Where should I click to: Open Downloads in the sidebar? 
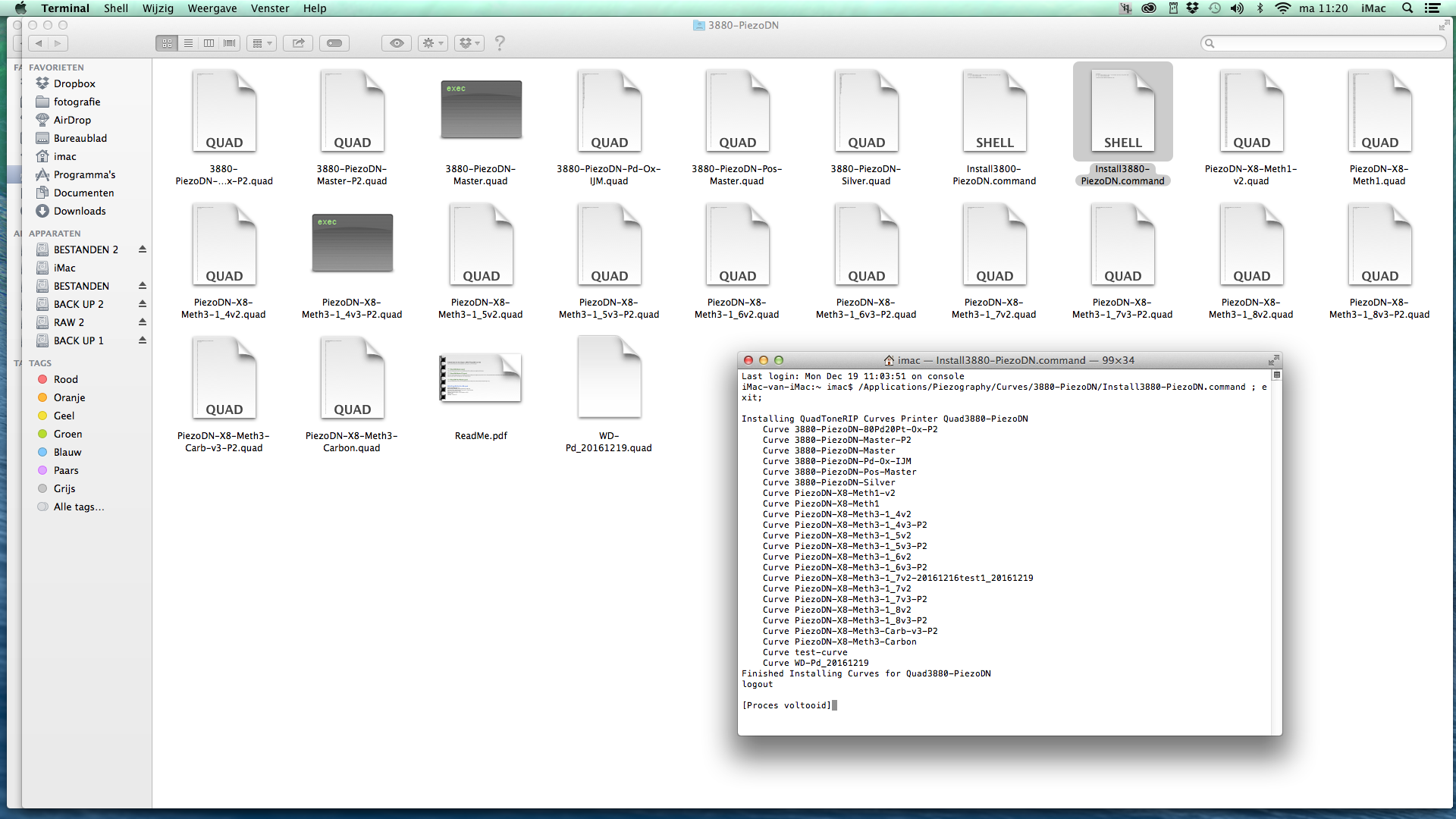pyautogui.click(x=80, y=212)
